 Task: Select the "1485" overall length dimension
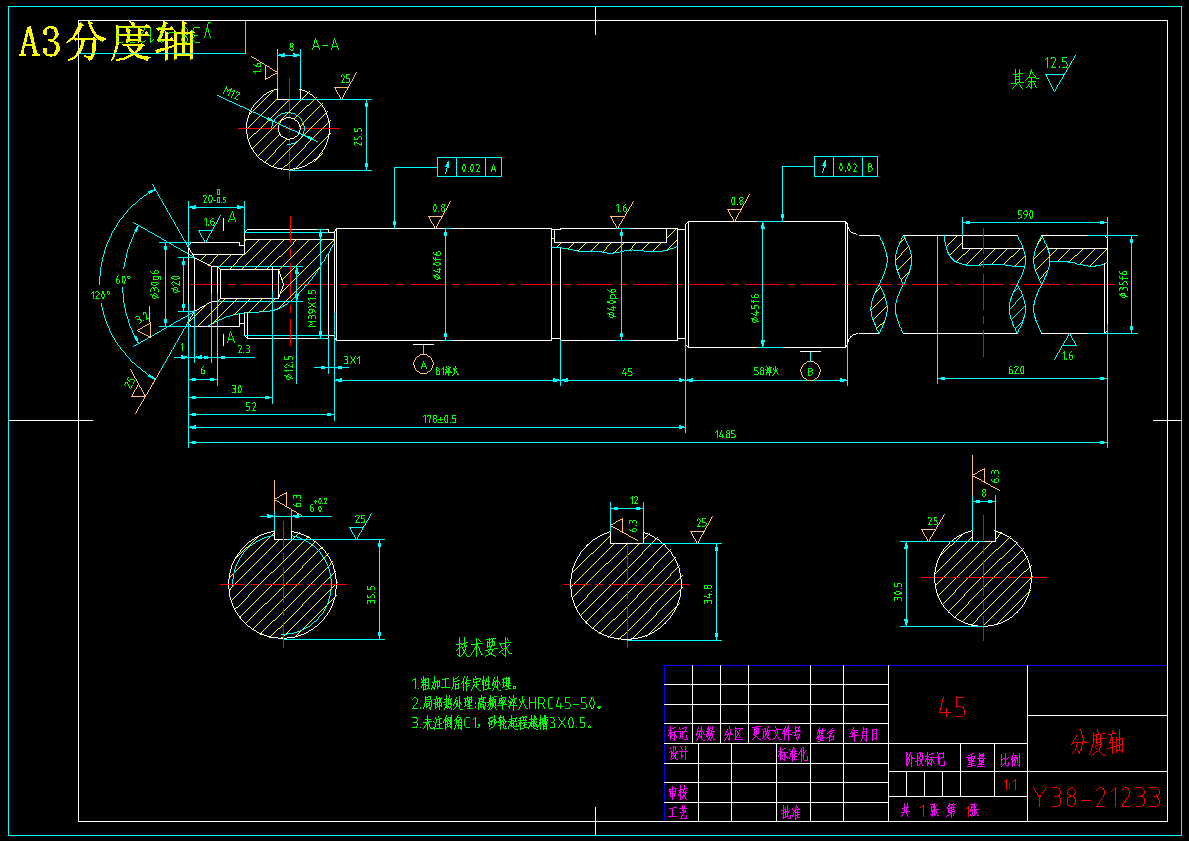click(725, 435)
